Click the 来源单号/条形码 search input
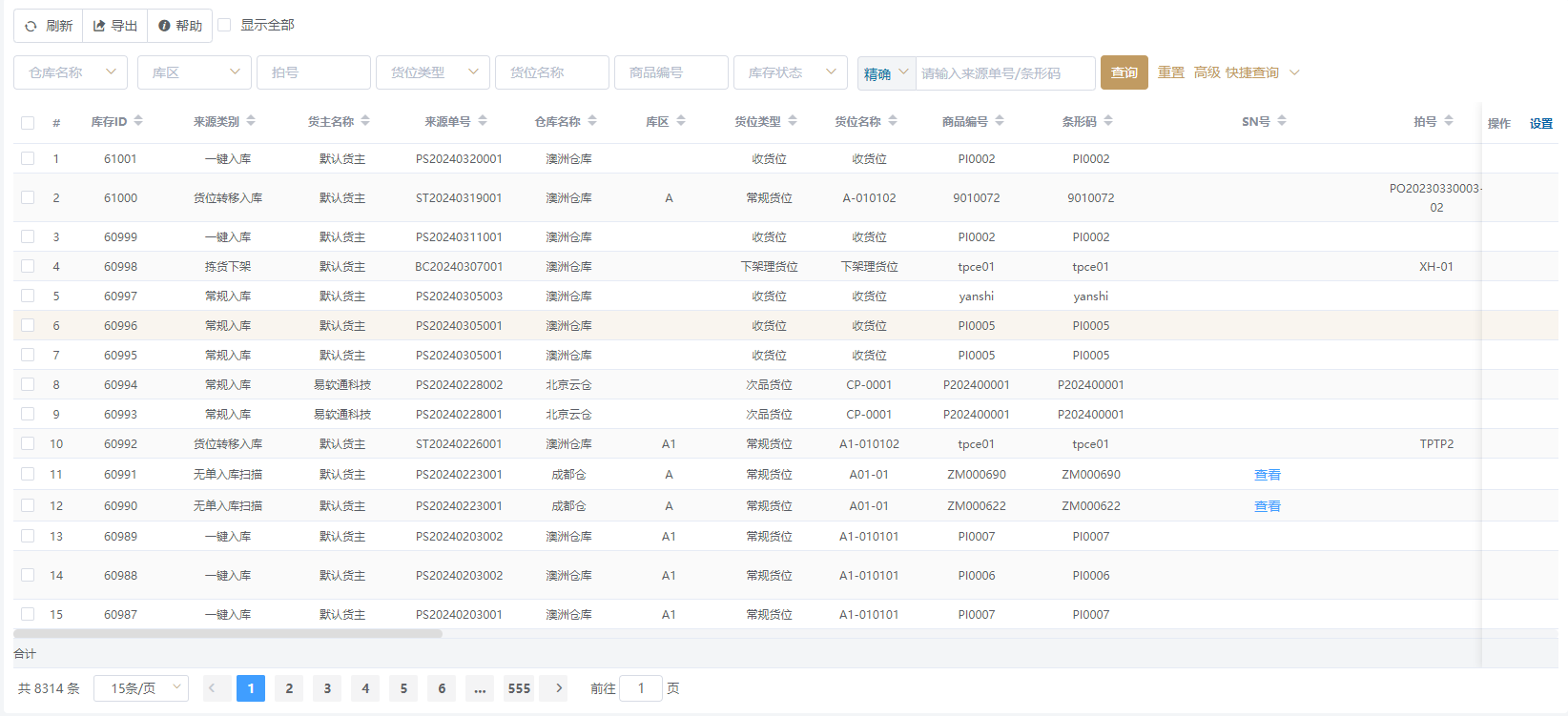1568x716 pixels. click(x=1005, y=72)
